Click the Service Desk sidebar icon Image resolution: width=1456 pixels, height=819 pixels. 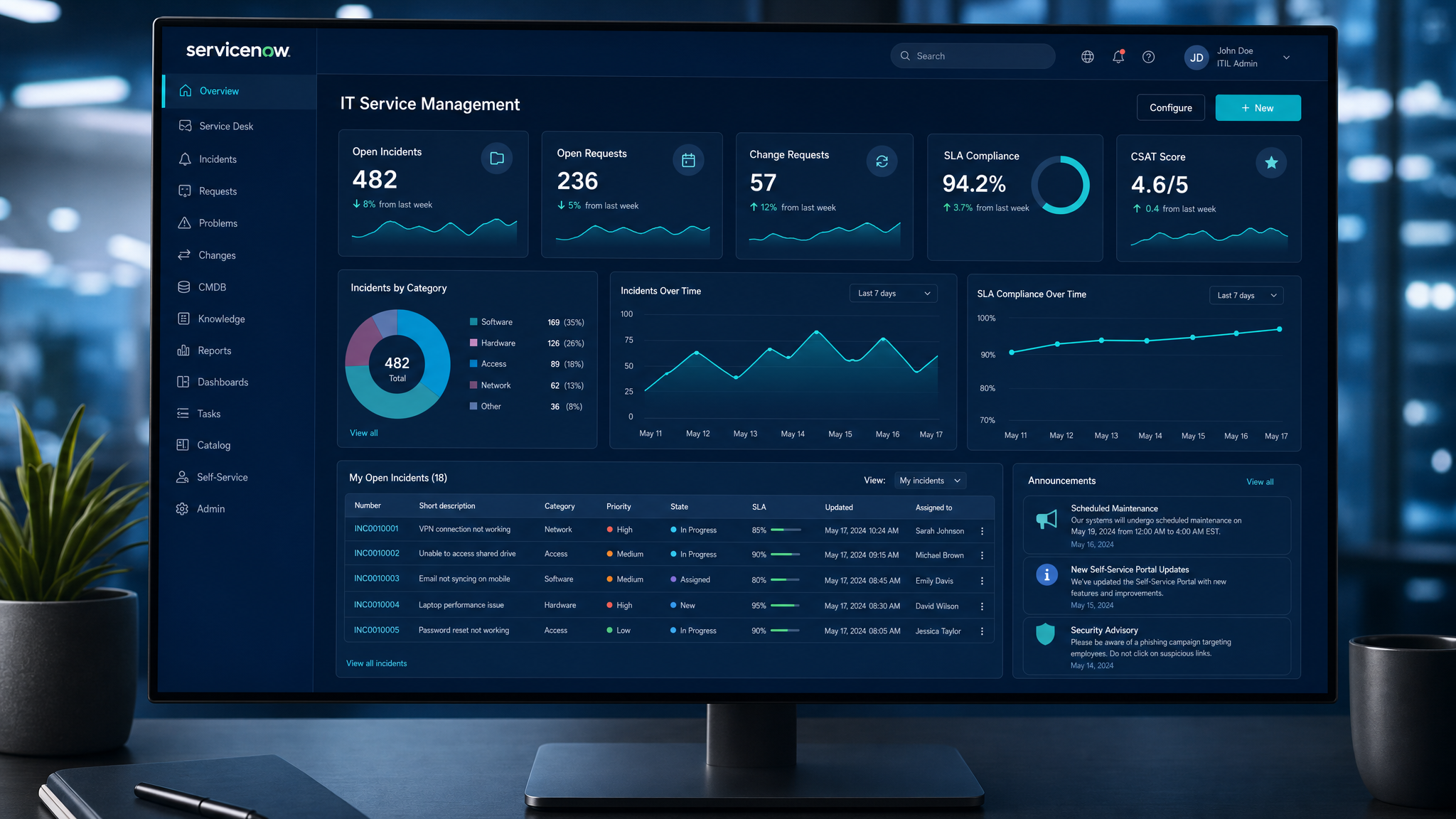[x=186, y=126]
